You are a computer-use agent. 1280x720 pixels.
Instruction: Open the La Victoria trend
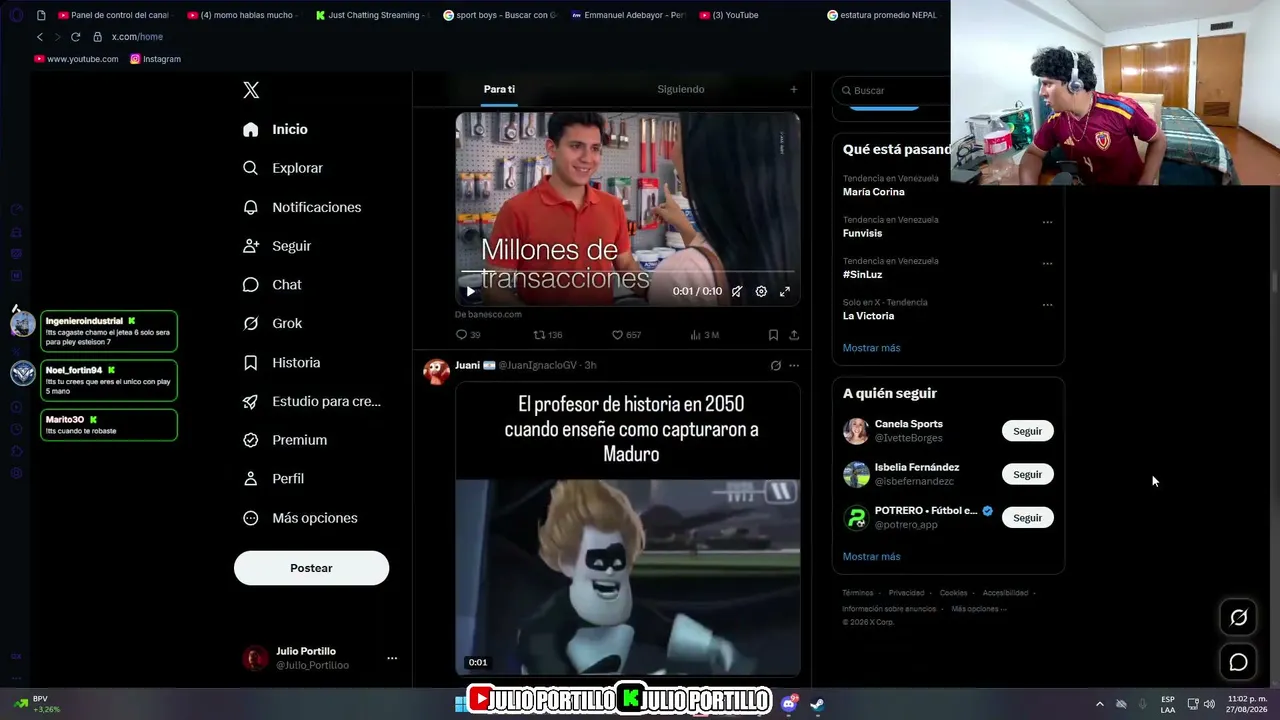[x=868, y=316]
